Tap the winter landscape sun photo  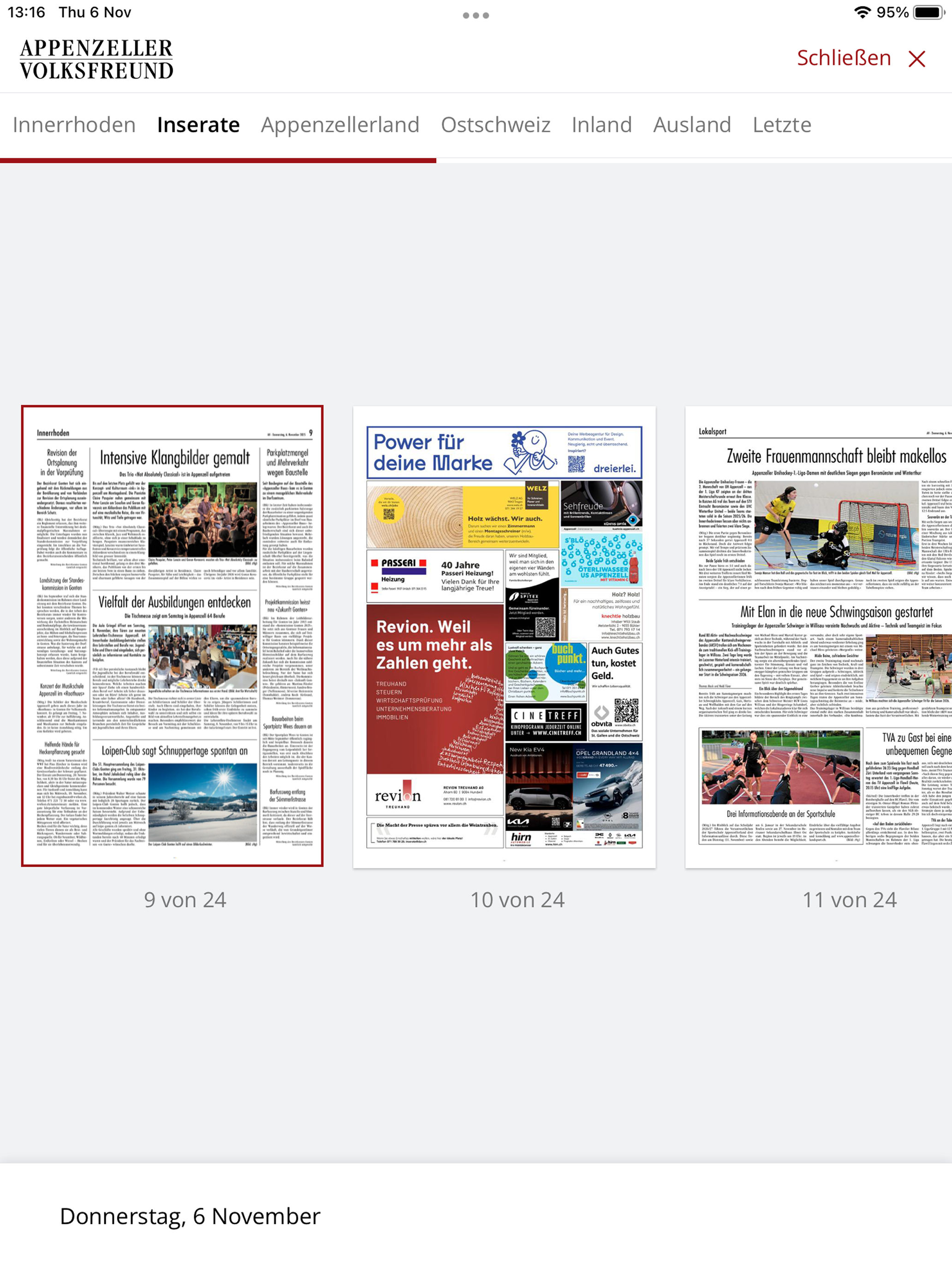tap(202, 802)
